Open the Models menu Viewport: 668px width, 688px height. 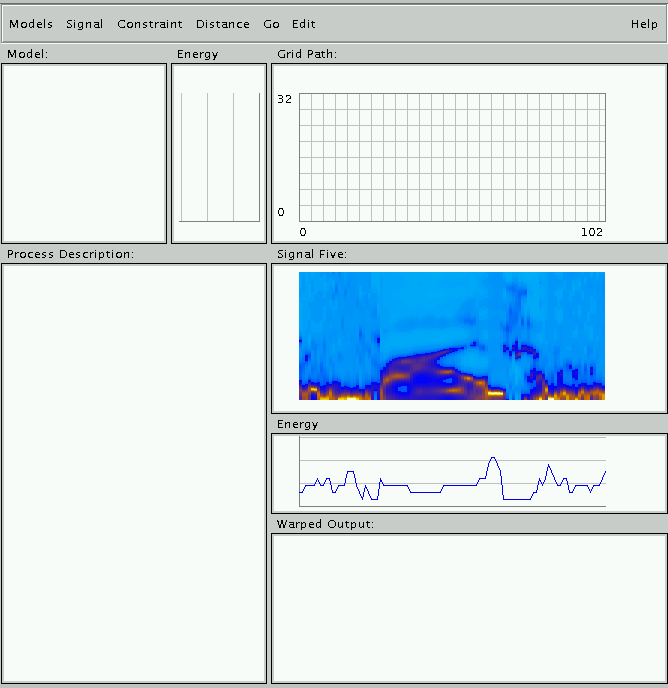(31, 24)
